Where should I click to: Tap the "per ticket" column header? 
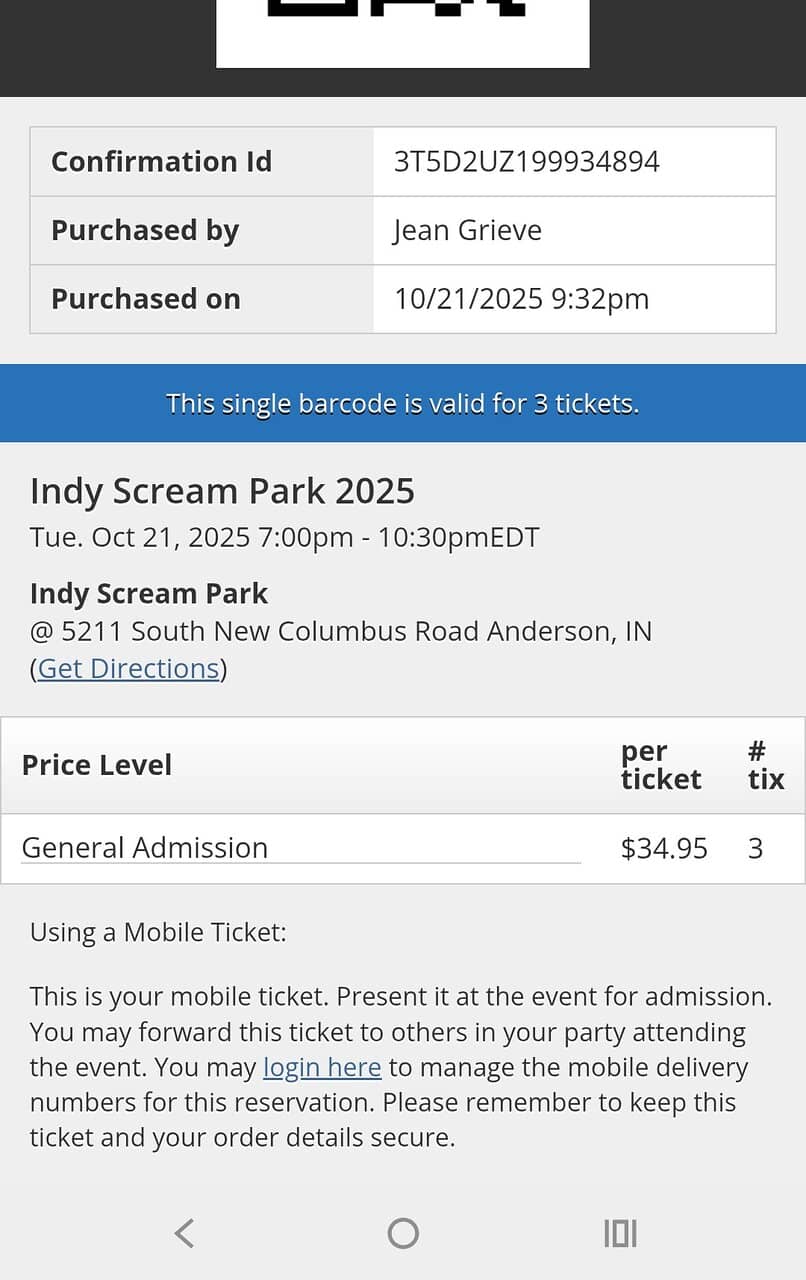click(660, 765)
